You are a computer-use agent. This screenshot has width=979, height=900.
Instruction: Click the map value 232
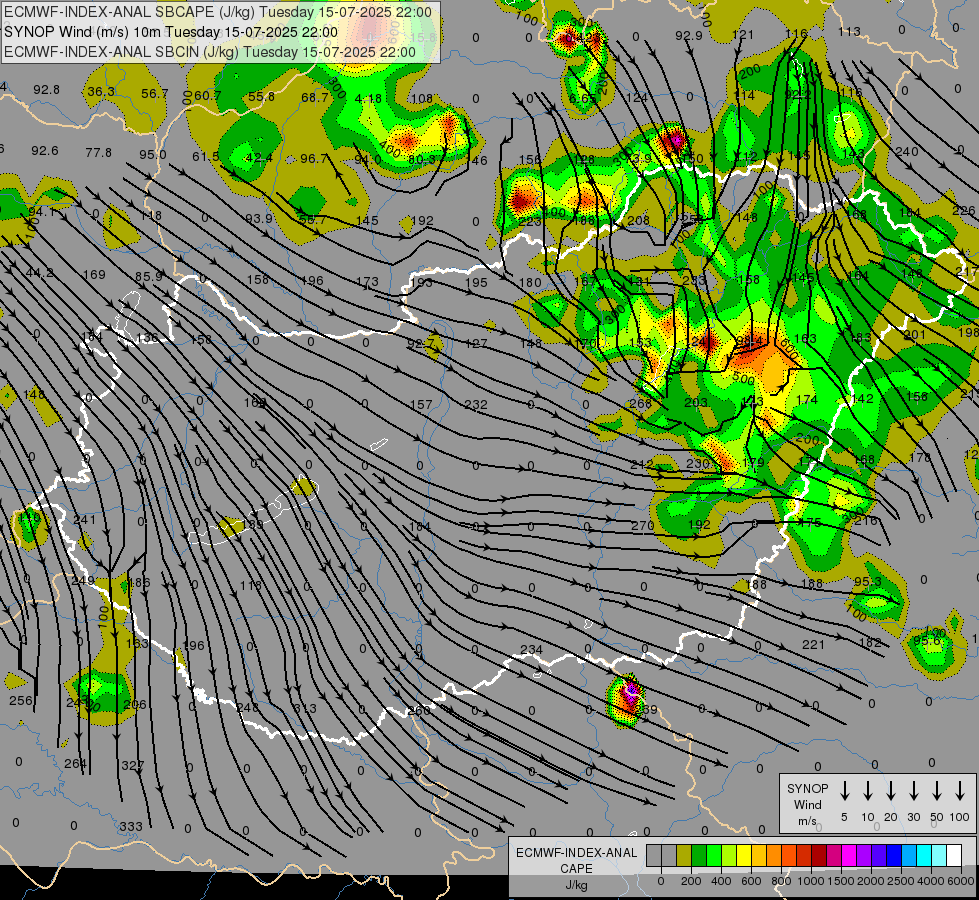click(476, 405)
